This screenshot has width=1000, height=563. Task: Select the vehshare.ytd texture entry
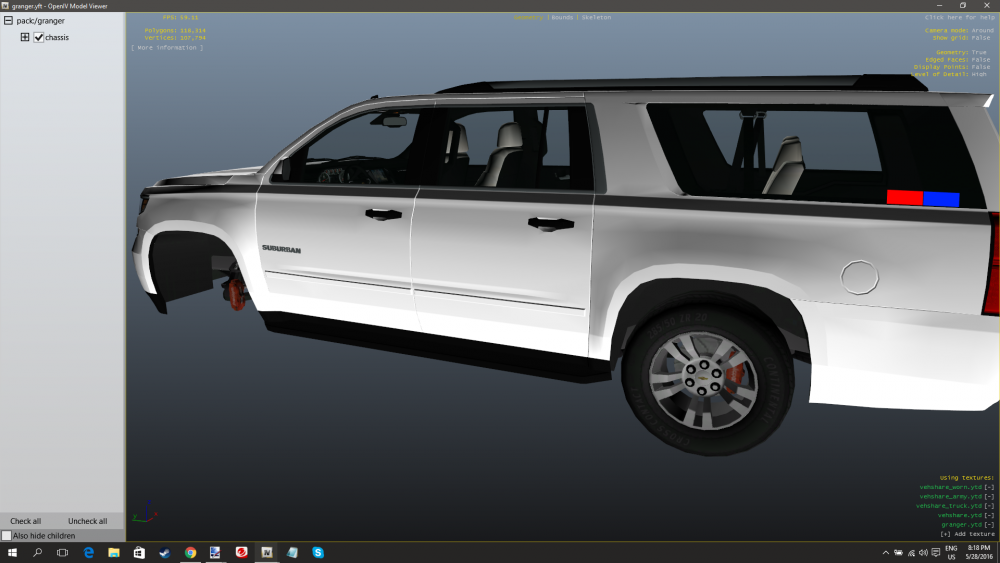(x=960, y=515)
